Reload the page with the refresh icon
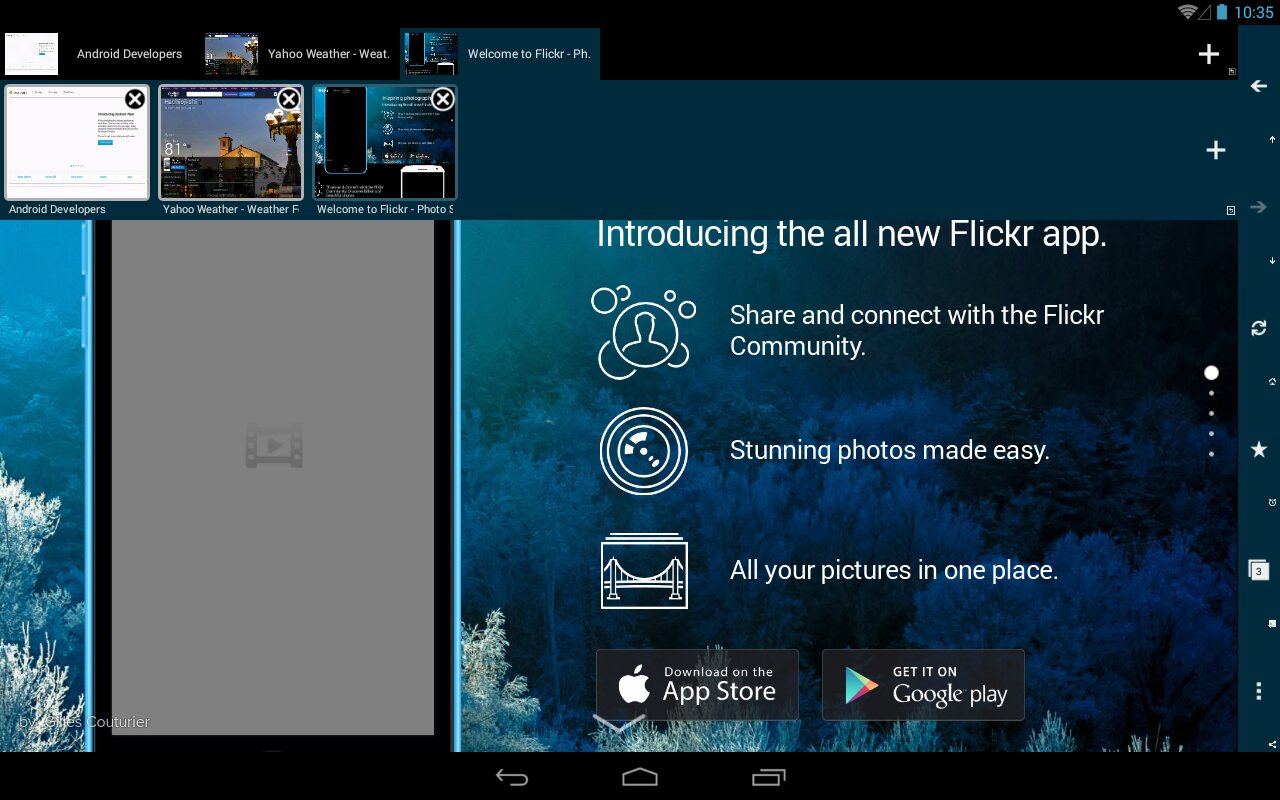Image resolution: width=1280 pixels, height=800 pixels. point(1259,328)
